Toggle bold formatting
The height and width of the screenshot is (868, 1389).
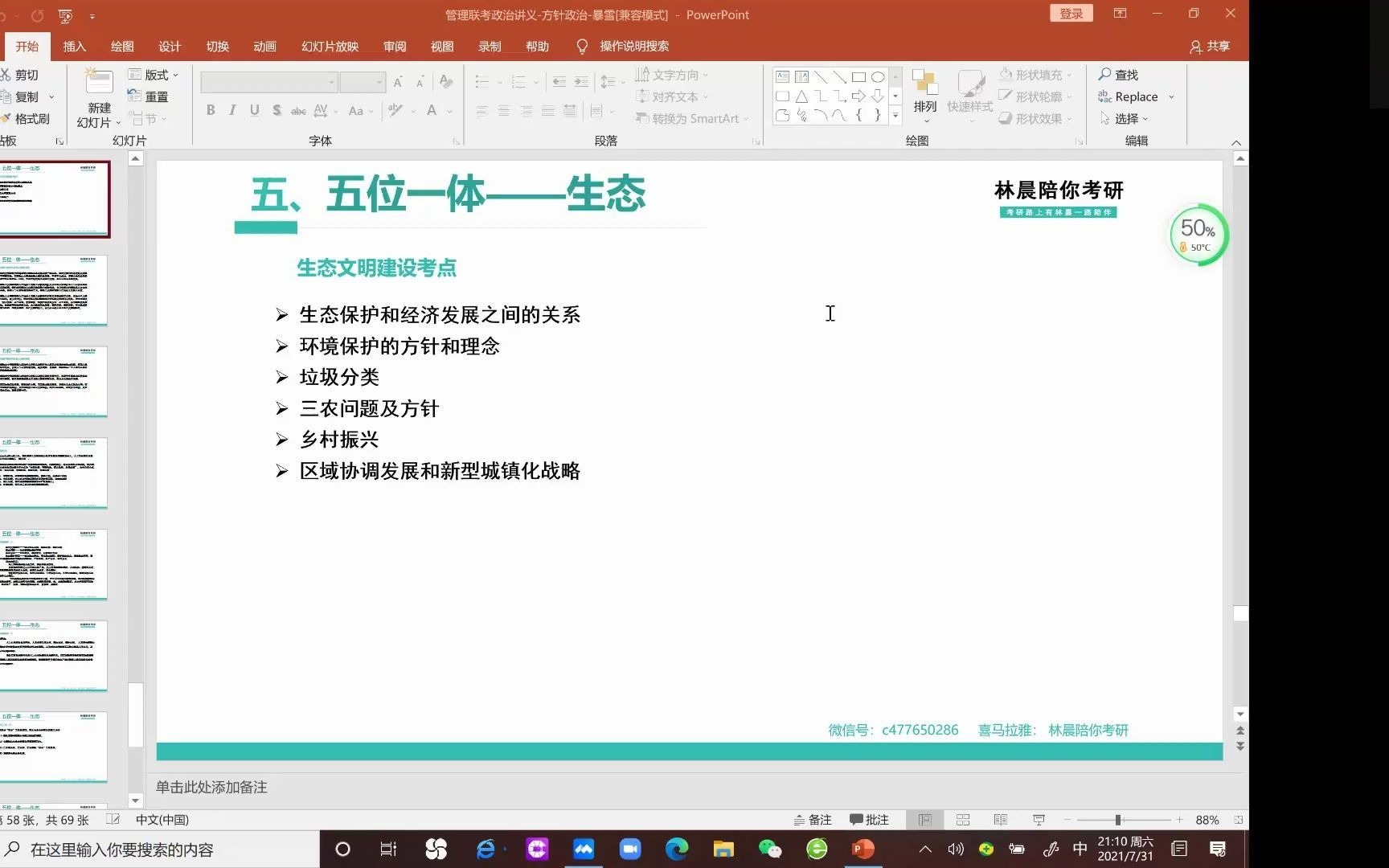click(x=210, y=110)
